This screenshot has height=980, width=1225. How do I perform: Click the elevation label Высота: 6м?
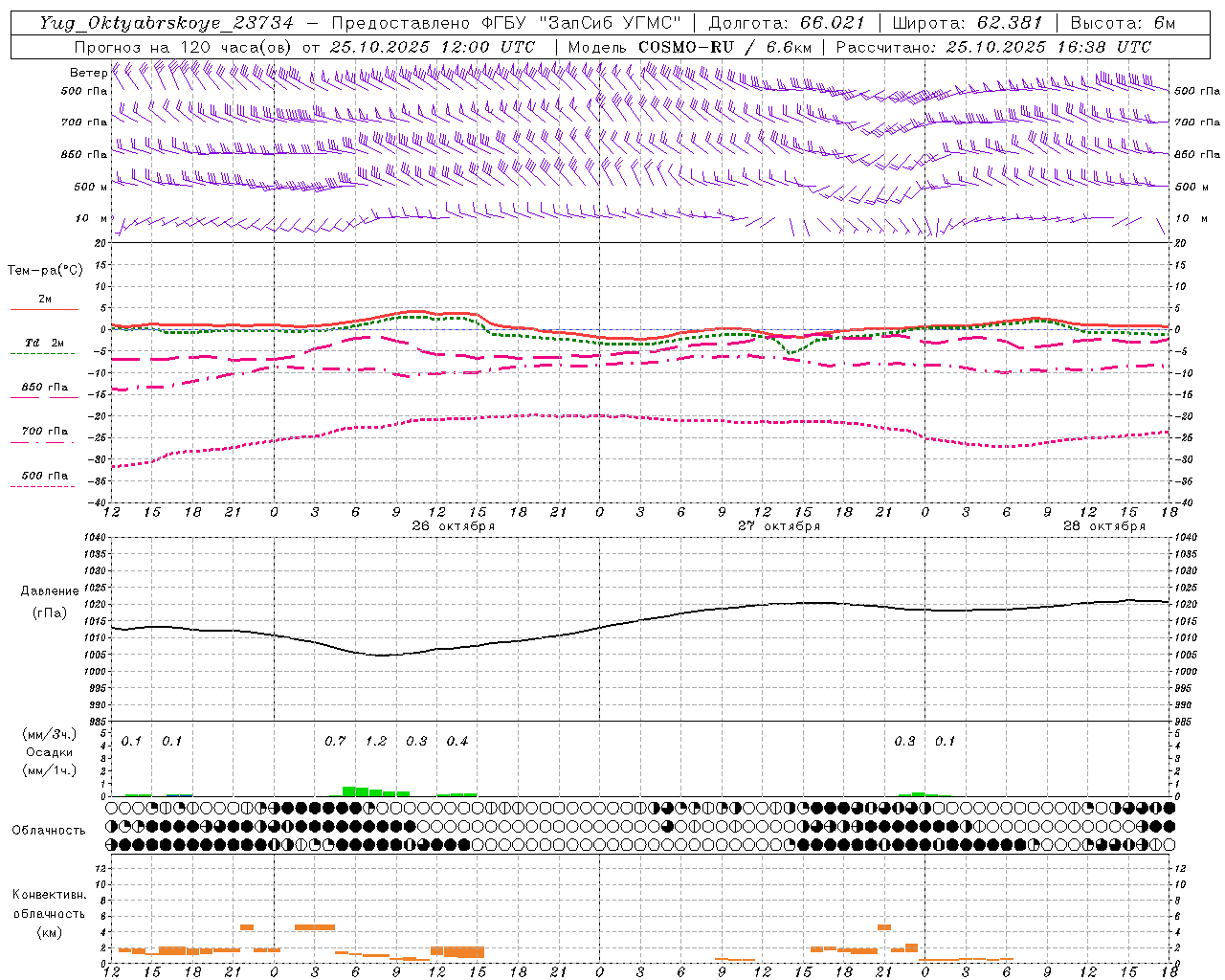pos(1124,23)
